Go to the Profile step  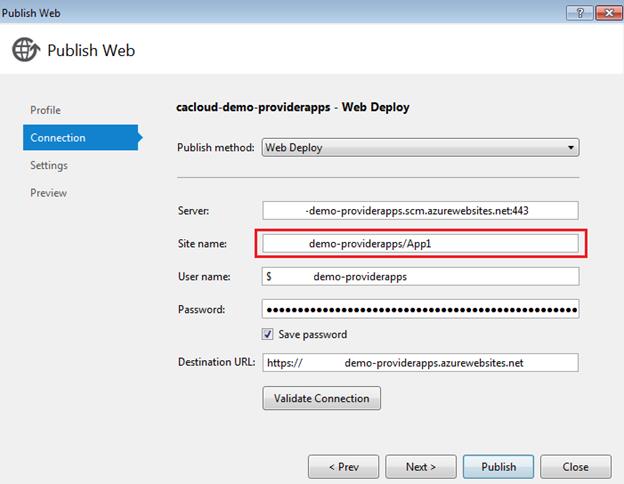click(x=45, y=110)
